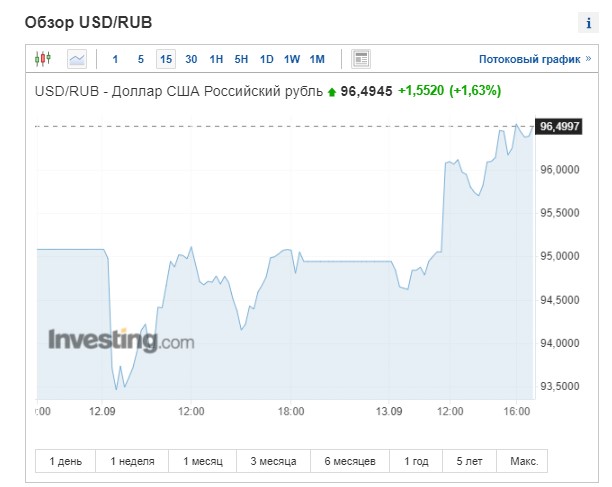The width and height of the screenshot is (612, 487).
Task: Click the green up arrow indicator
Action: 332,92
